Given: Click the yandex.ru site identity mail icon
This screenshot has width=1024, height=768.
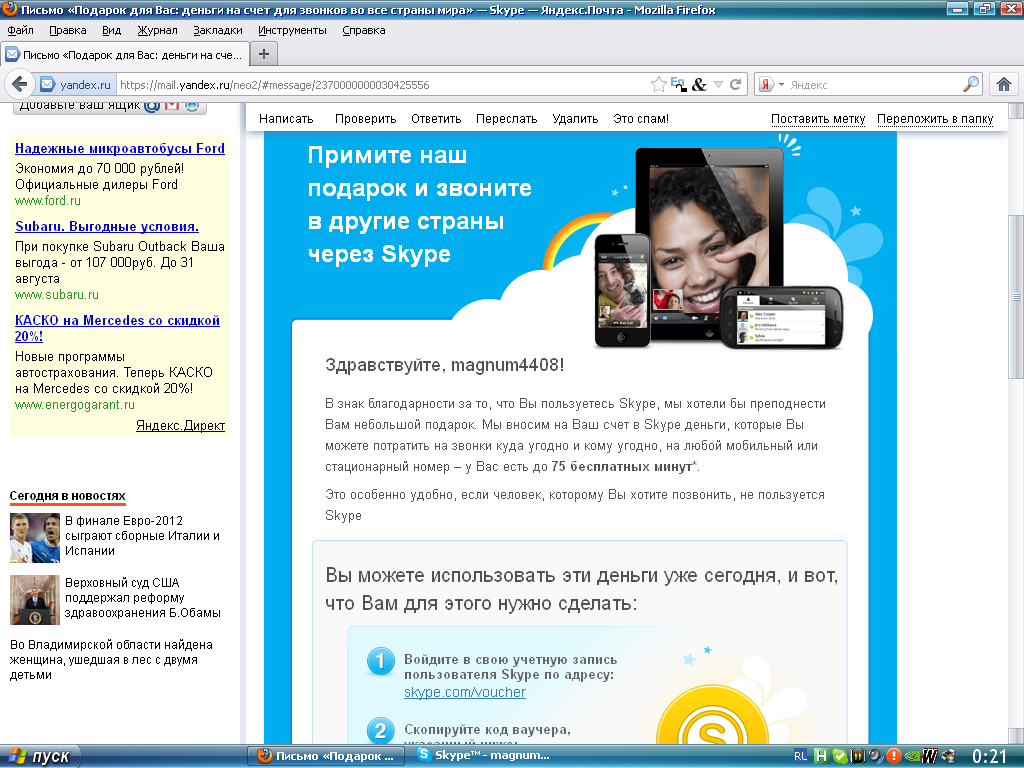Looking at the screenshot, I should click(47, 84).
